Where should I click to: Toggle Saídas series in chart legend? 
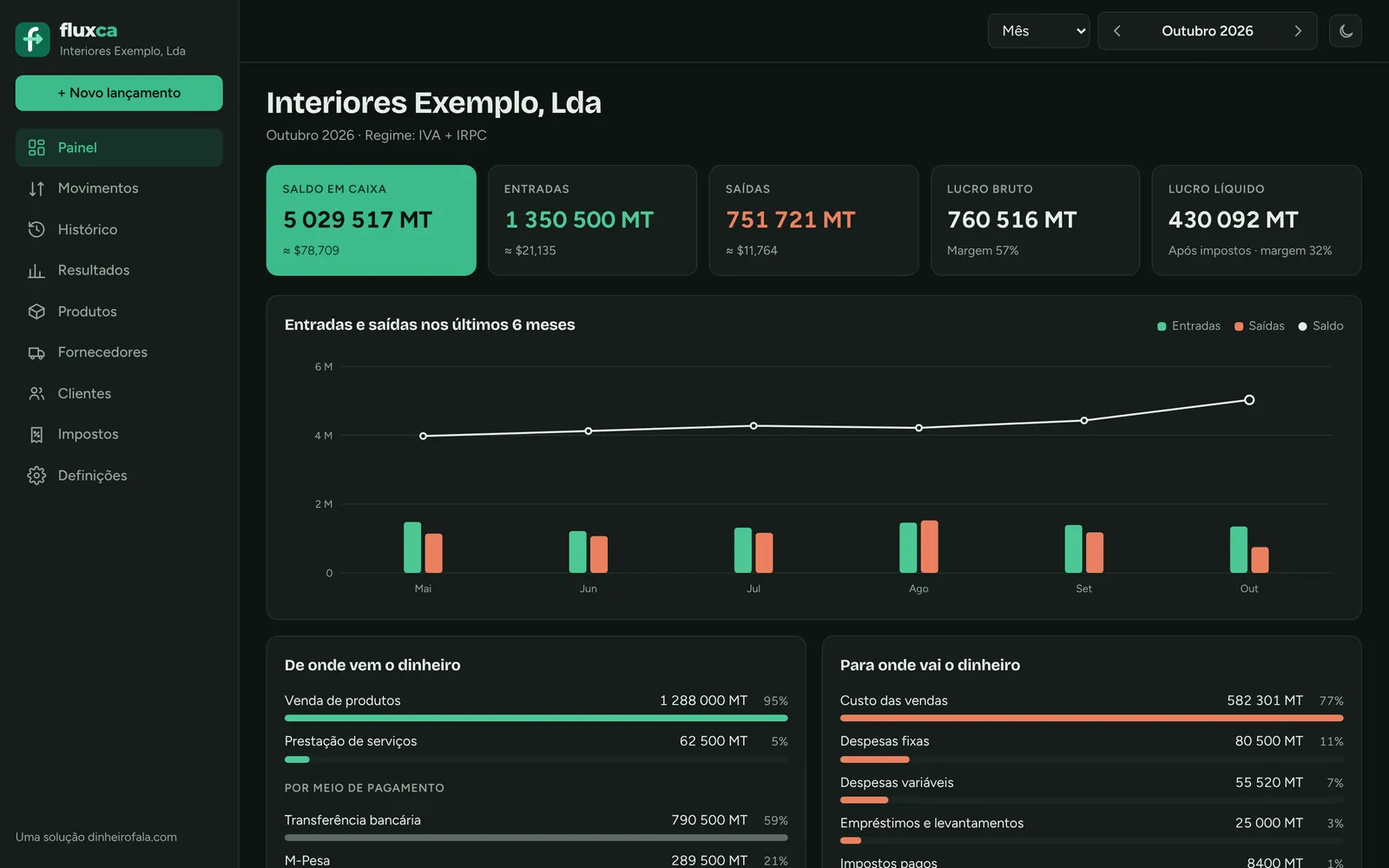(x=1259, y=326)
